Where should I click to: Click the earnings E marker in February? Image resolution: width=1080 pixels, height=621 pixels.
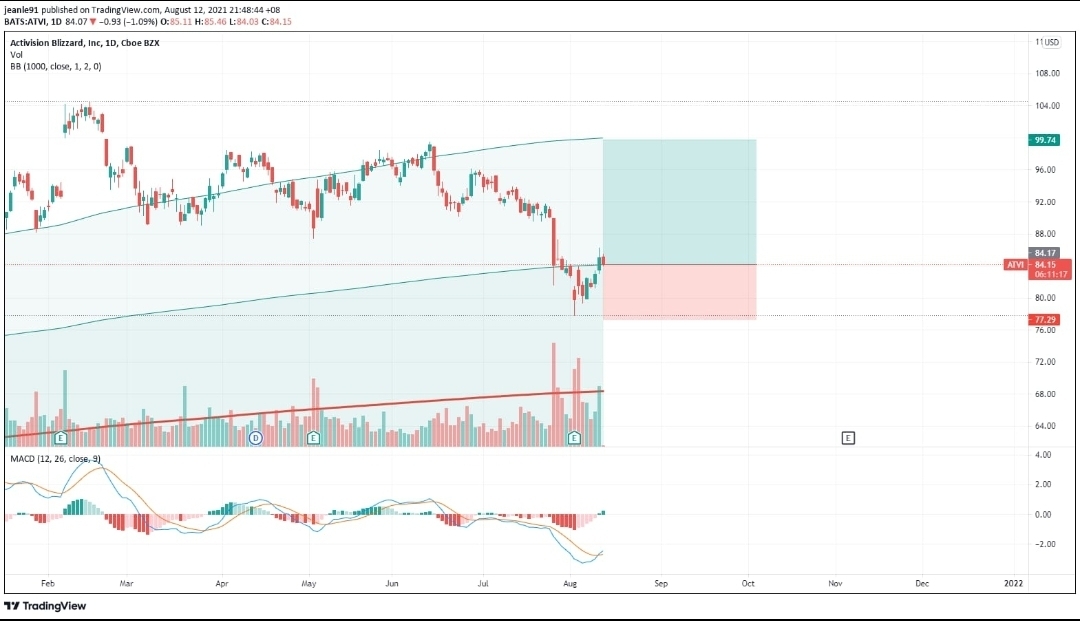click(x=61, y=438)
